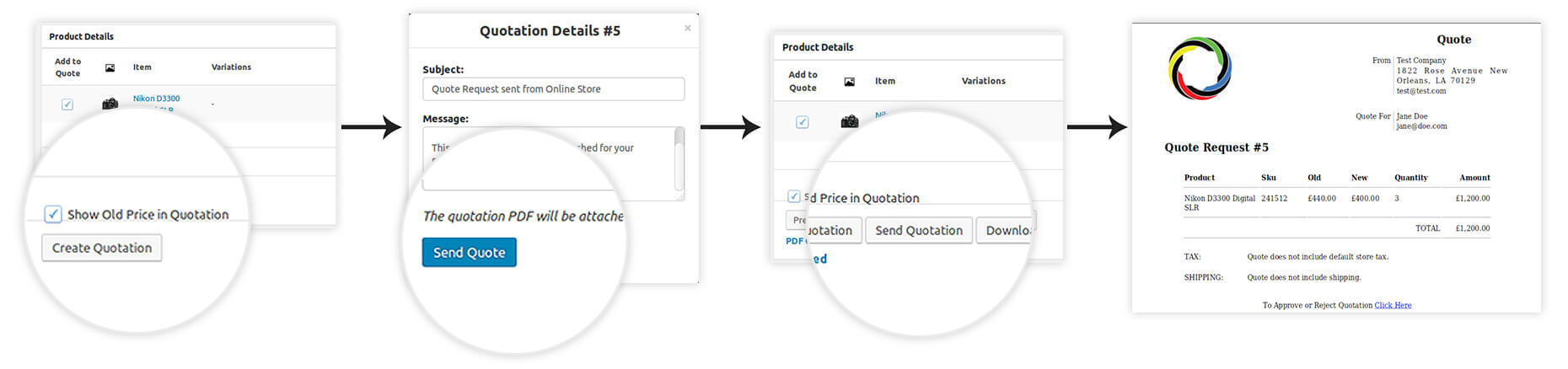Image resolution: width=1568 pixels, height=369 pixels.
Task: Toggle the Old Price checkbox in third panel
Action: (793, 196)
